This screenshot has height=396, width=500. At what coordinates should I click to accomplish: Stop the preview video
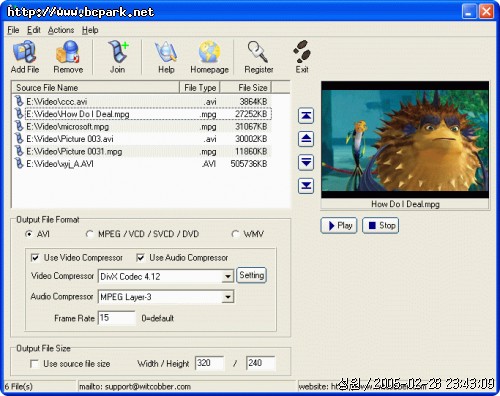[x=381, y=226]
